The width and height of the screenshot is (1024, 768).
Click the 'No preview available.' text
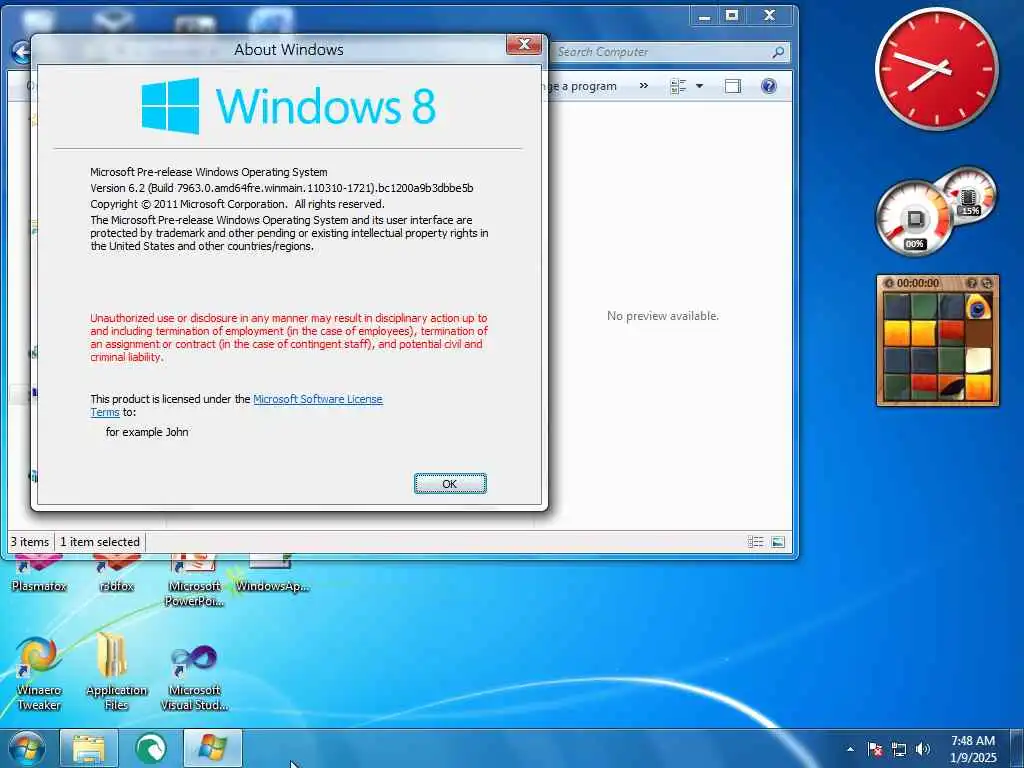(x=663, y=316)
